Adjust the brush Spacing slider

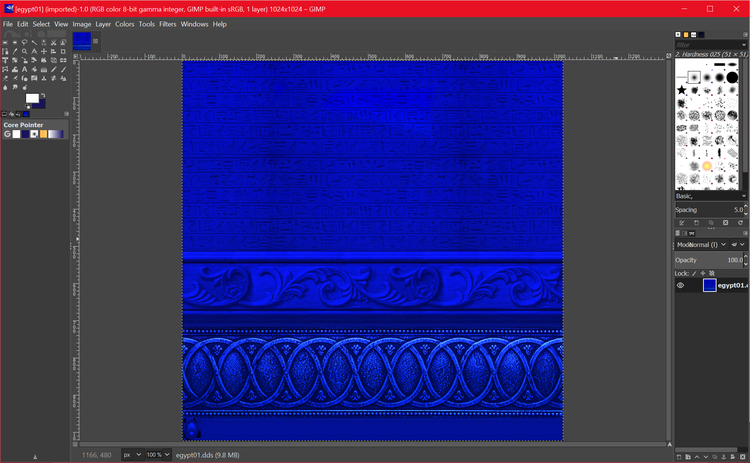(x=708, y=210)
